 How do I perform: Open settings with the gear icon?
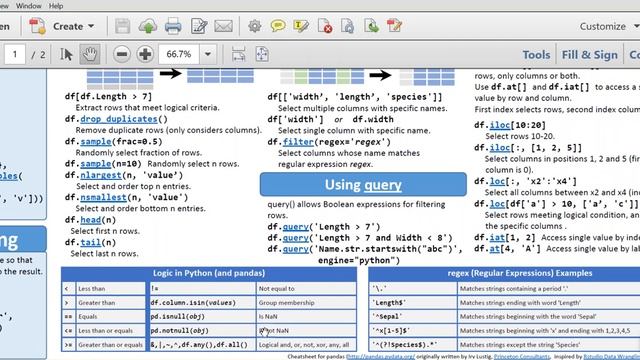[x=255, y=26]
